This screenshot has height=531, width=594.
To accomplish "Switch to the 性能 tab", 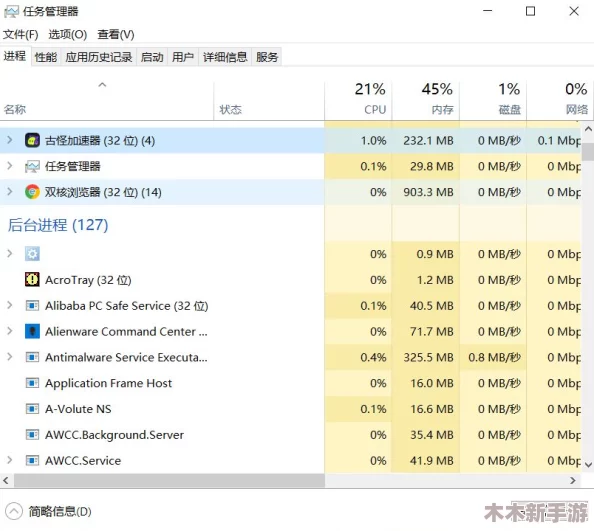I will (45, 57).
